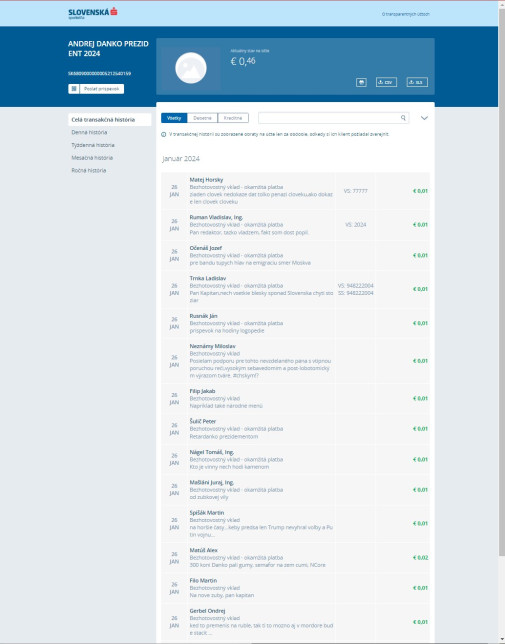The height and width of the screenshot is (644, 505).
Task: Click the account profile image placeholder
Action: click(x=191, y=68)
